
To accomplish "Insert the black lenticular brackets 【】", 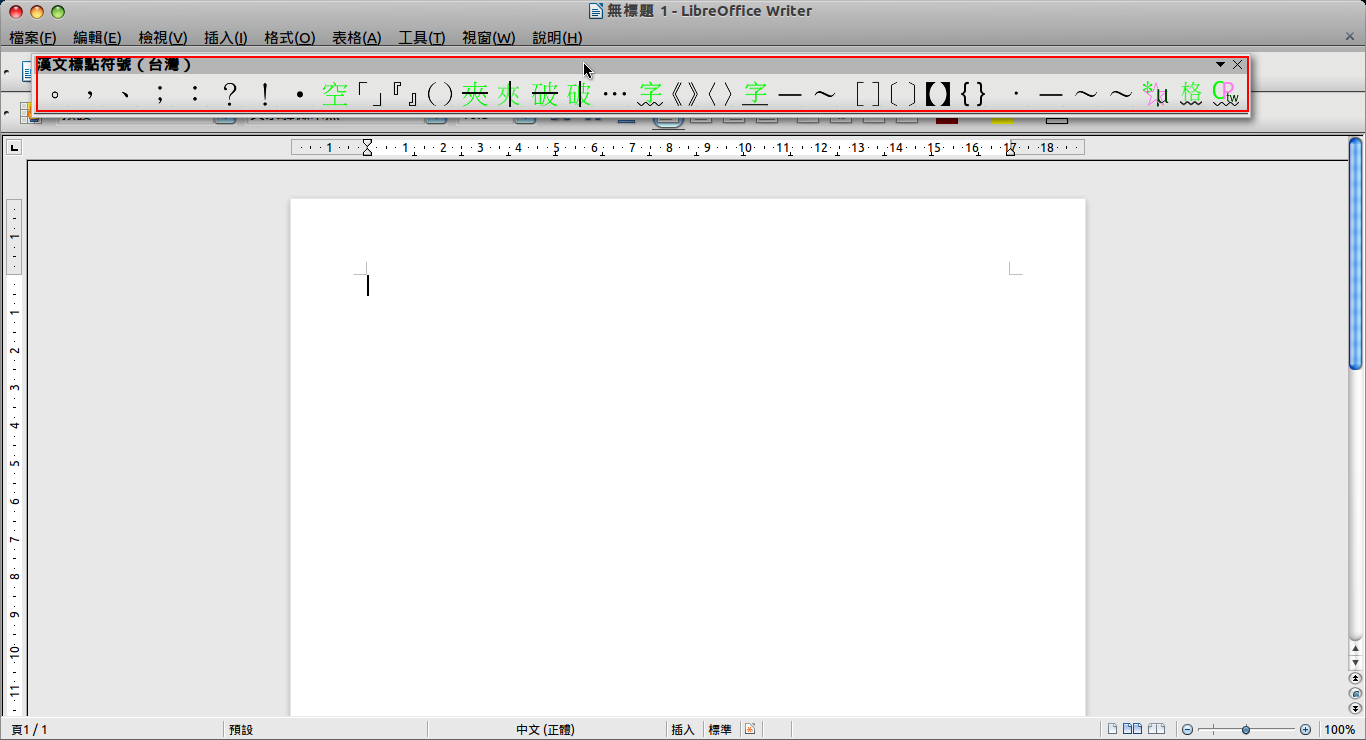I will 937,95.
